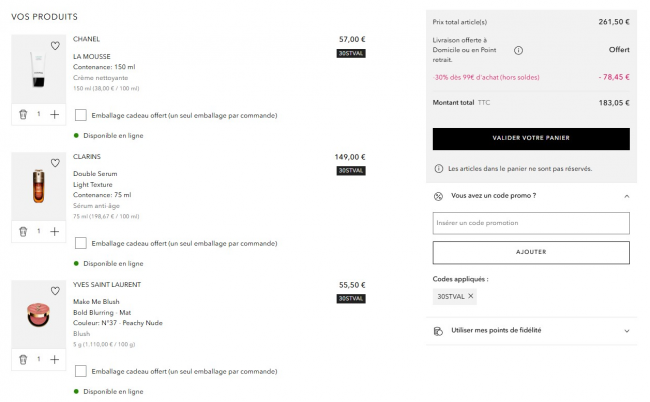Tick gift wrap checkbox for Clarins serum

tap(81, 242)
